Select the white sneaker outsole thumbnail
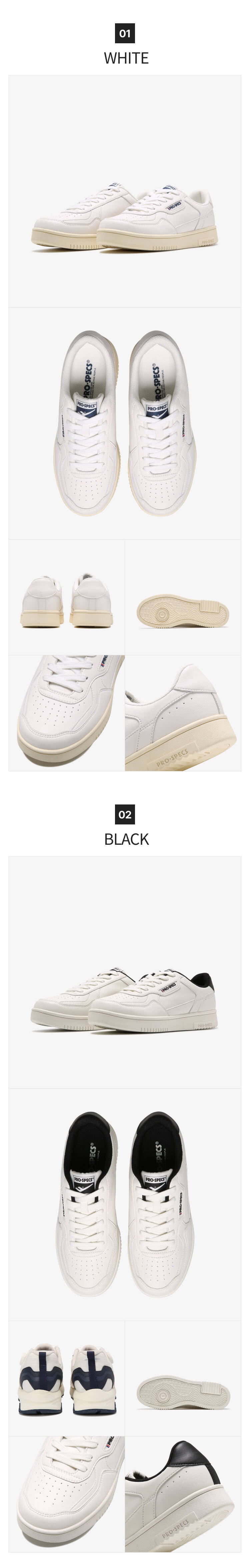 click(x=184, y=597)
